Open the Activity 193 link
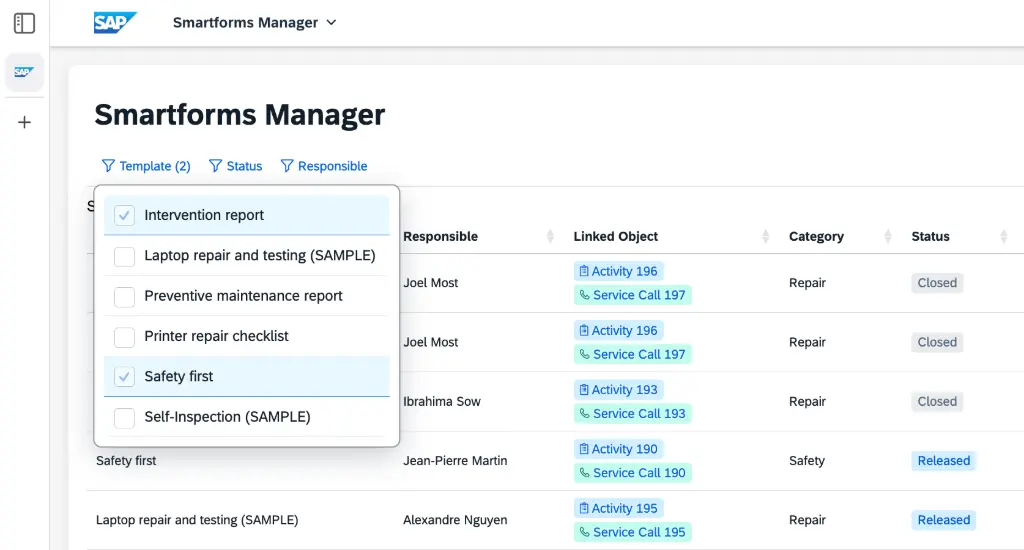 [618, 390]
